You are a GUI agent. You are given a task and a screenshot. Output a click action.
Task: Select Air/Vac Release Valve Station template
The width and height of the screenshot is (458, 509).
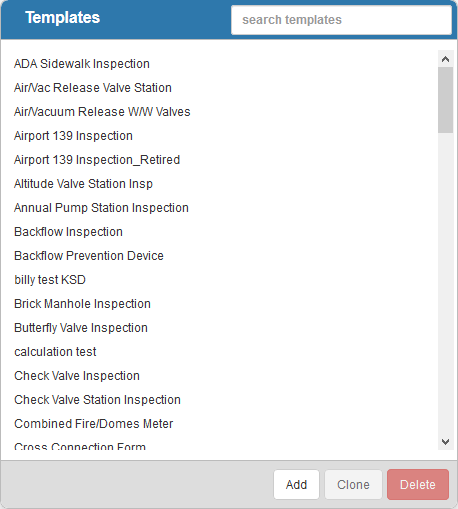click(x=93, y=88)
